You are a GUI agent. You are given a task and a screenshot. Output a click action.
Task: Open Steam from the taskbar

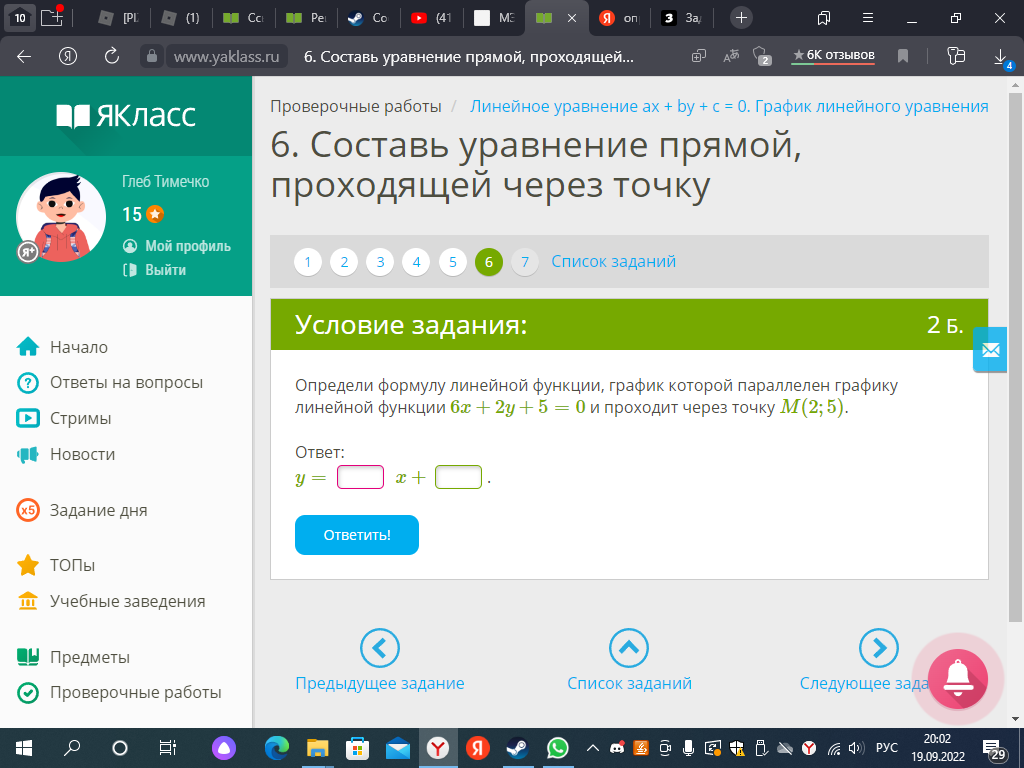coord(517,748)
